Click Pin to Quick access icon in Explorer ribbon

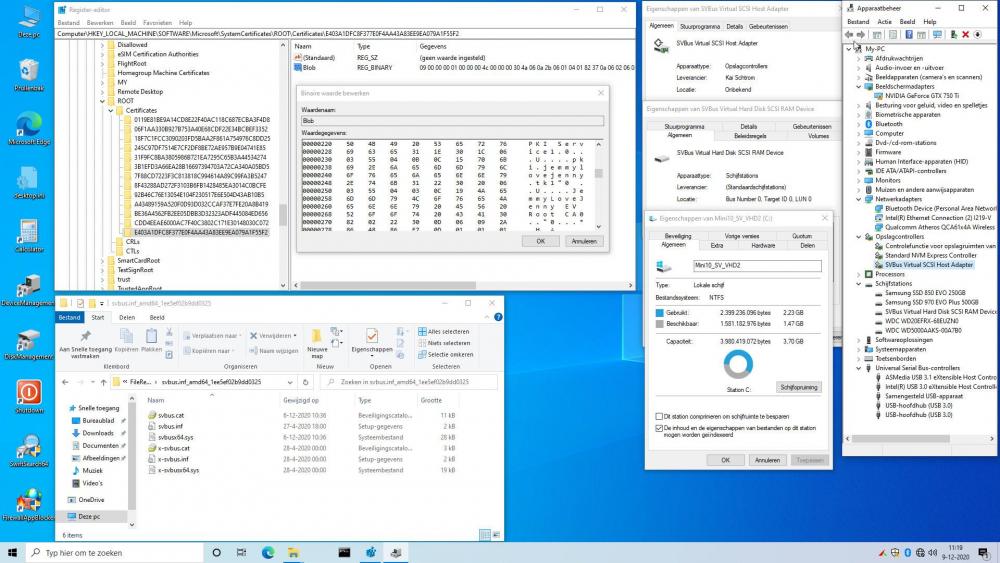pyautogui.click(x=85, y=336)
